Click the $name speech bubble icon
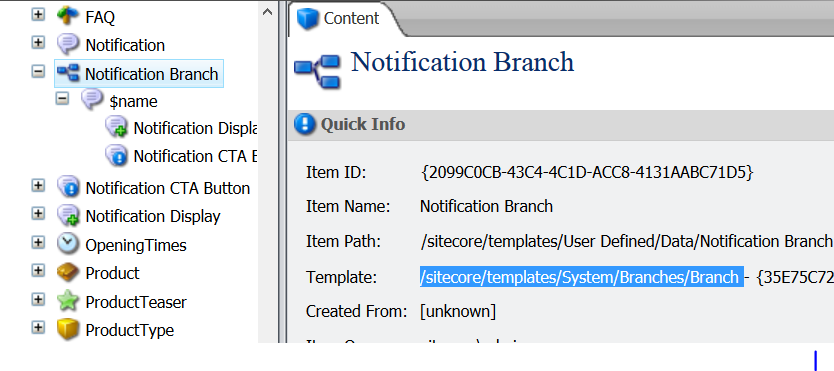The image size is (834, 371). tap(92, 100)
